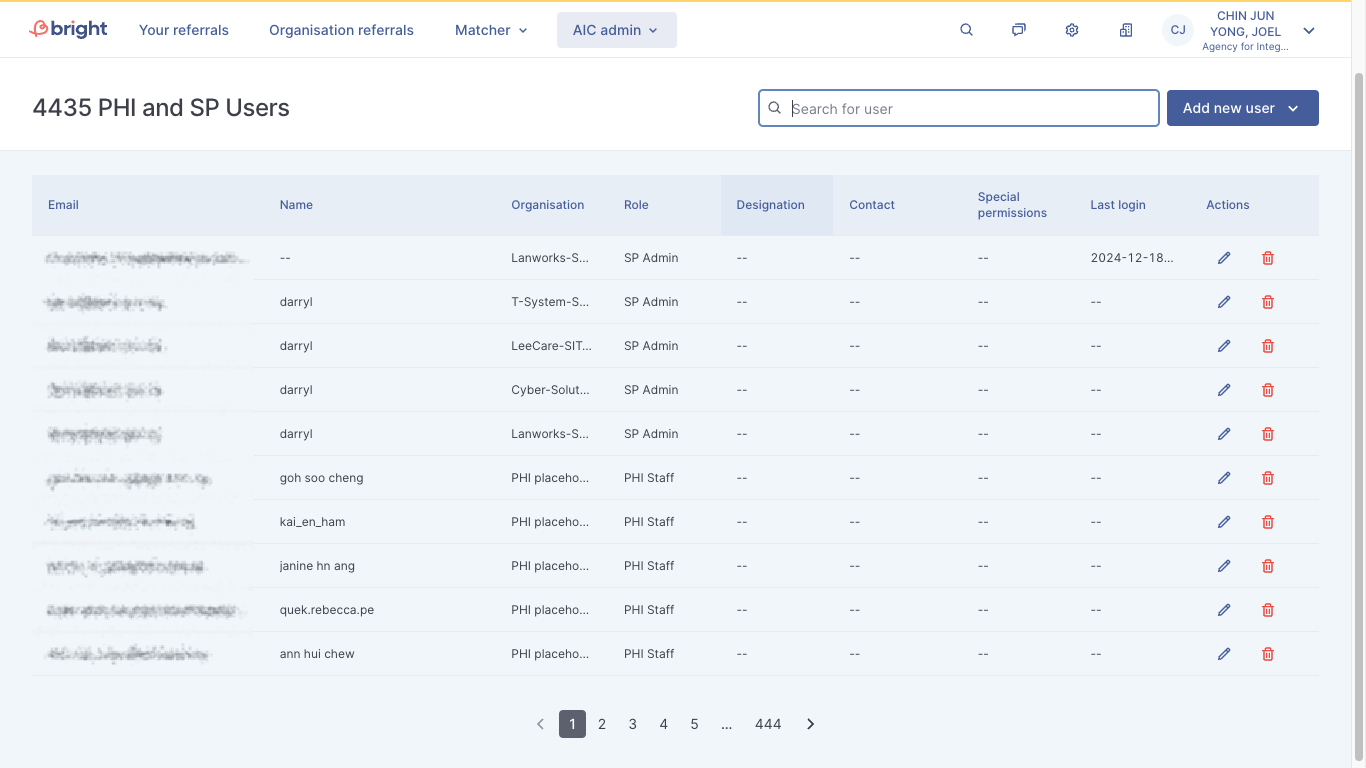1366x768 pixels.
Task: Jump to page 4
Action: 663,724
